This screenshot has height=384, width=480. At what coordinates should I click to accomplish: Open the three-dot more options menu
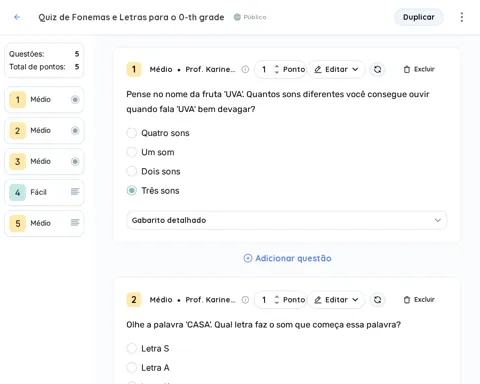[462, 17]
